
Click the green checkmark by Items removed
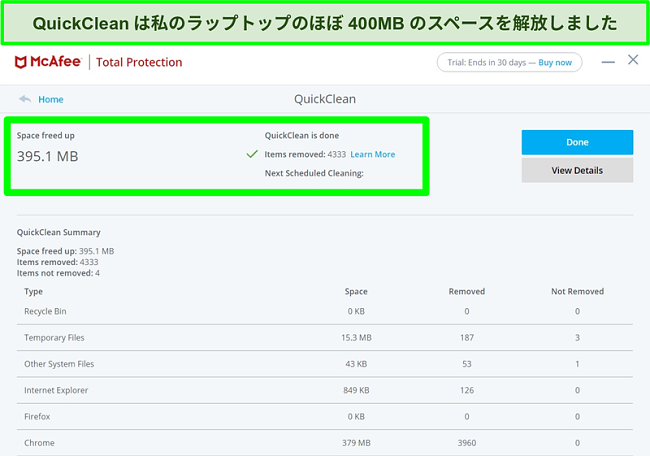252,154
